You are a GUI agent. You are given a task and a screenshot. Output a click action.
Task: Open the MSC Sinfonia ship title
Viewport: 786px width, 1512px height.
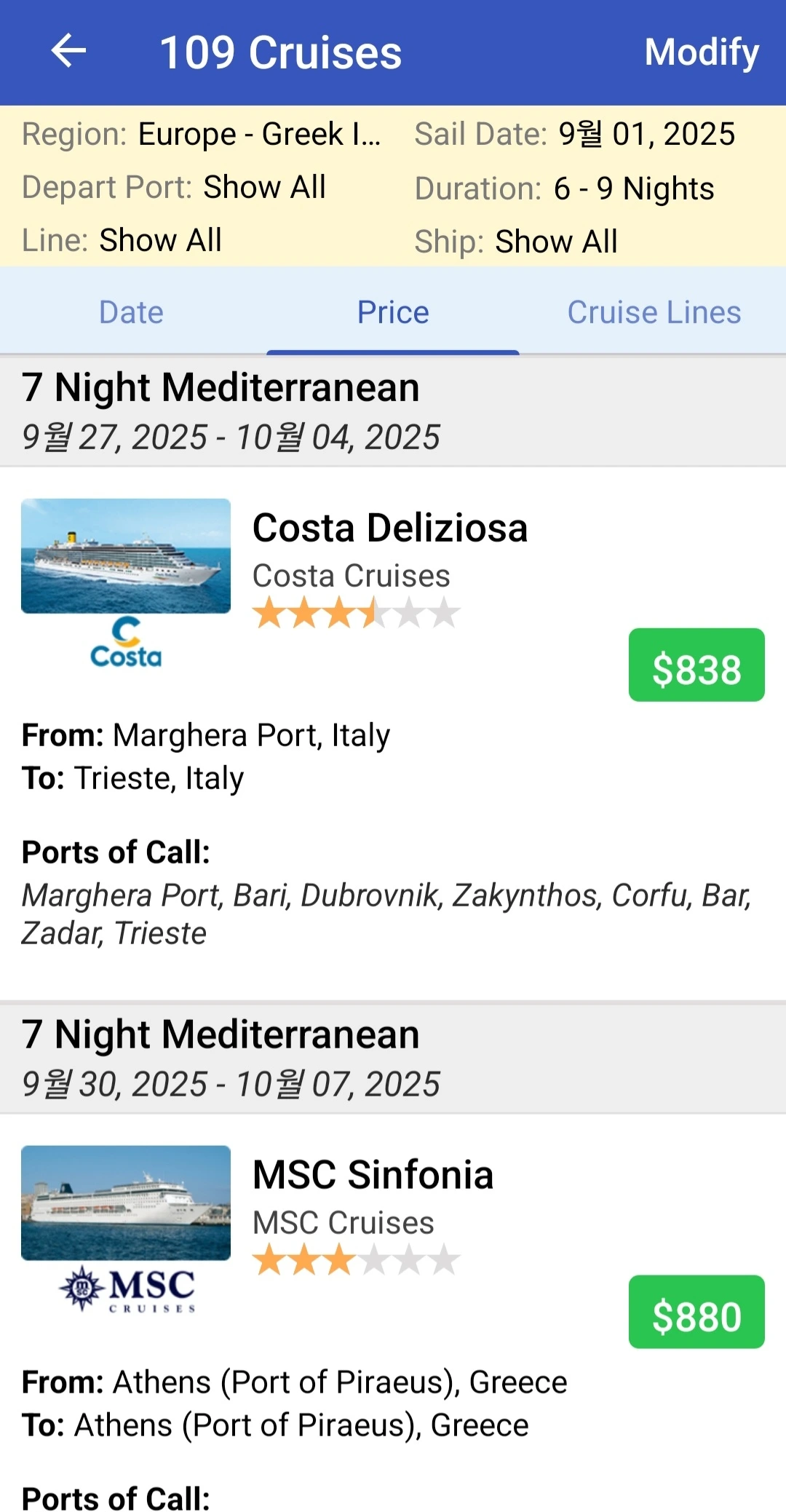(x=373, y=1174)
